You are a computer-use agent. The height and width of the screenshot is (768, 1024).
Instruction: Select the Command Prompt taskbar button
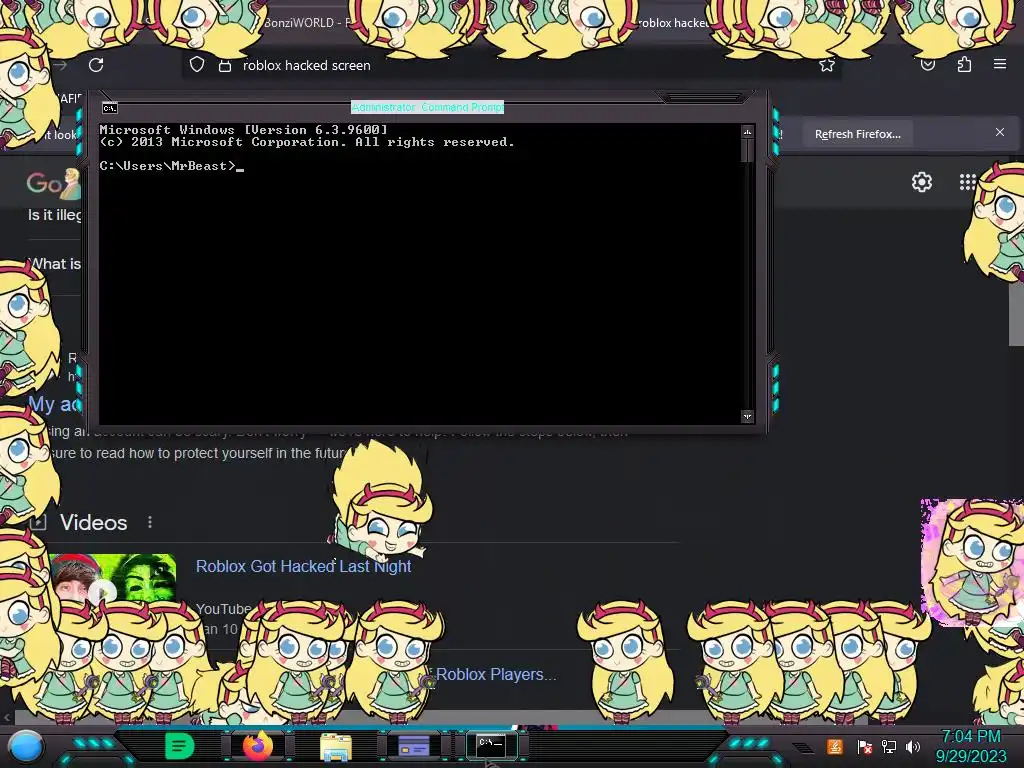pyautogui.click(x=492, y=745)
